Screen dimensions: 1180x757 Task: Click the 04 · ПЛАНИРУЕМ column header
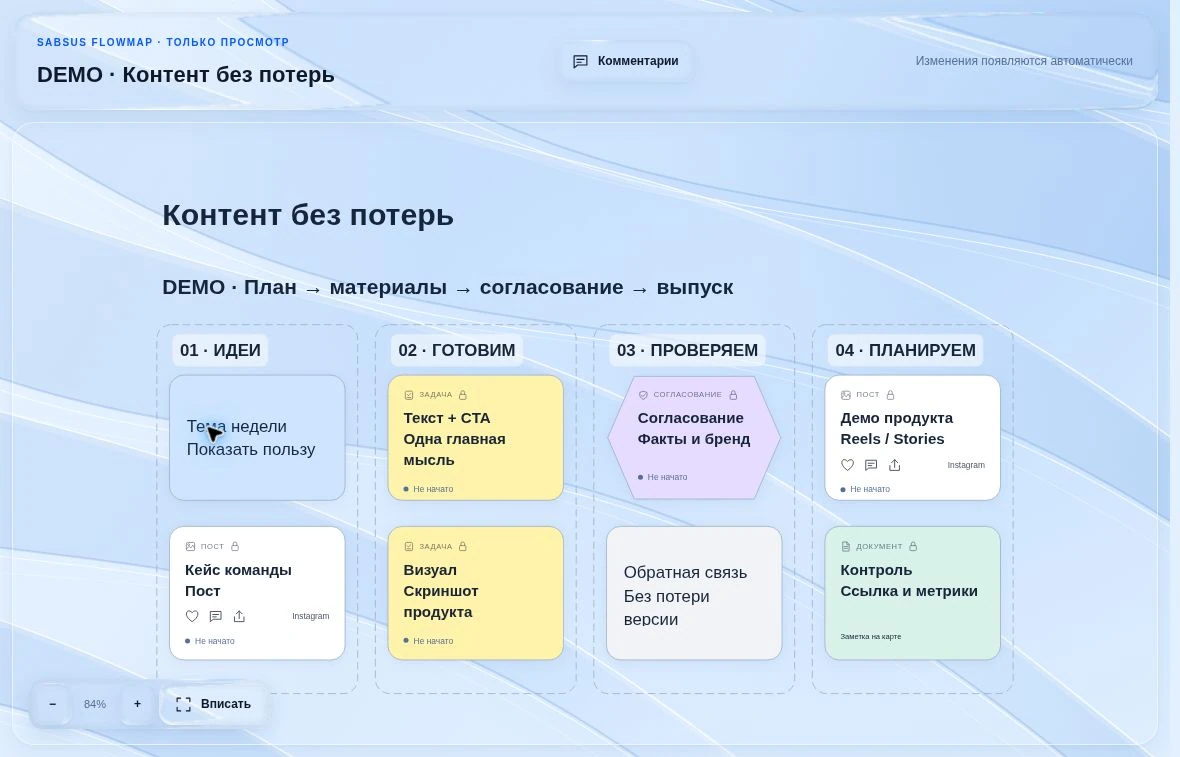(905, 350)
